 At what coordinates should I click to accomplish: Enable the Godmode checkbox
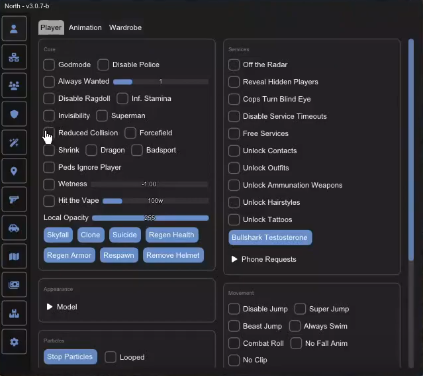[x=49, y=65]
